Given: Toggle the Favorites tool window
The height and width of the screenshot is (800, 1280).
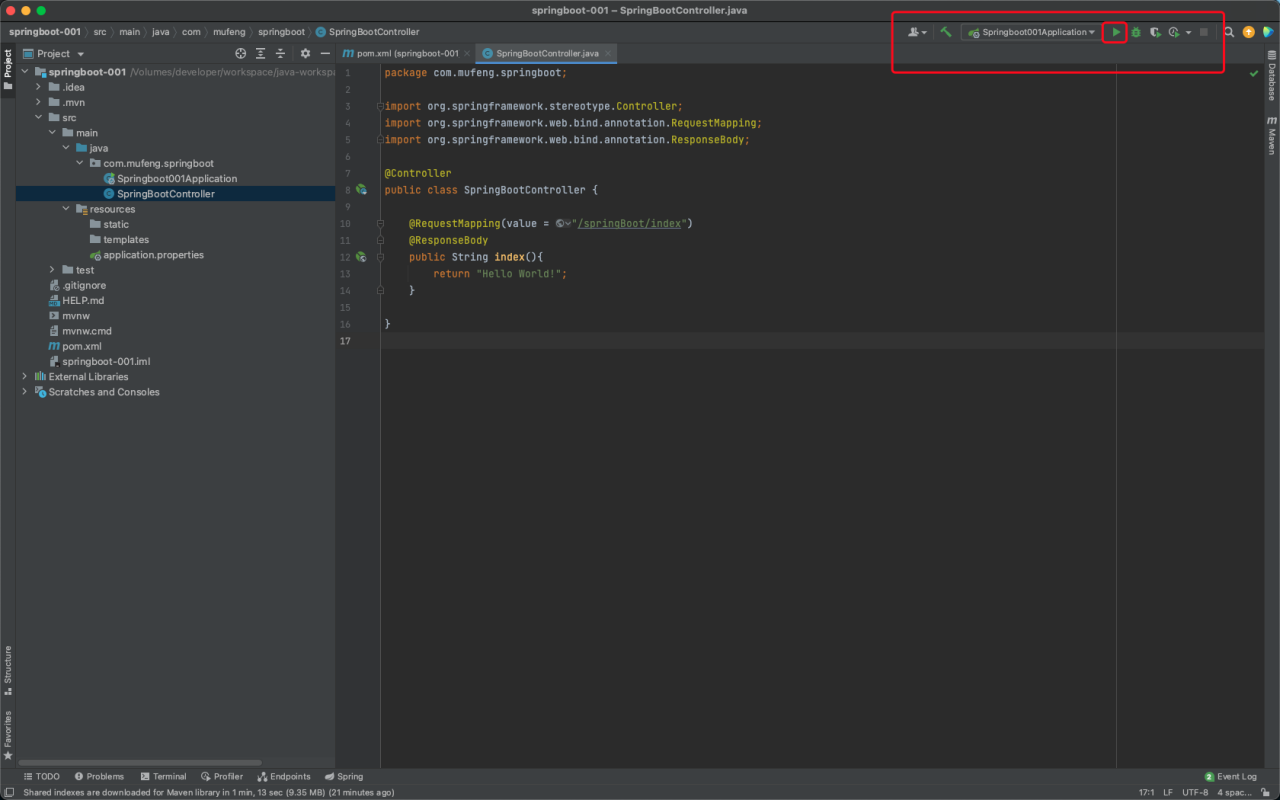Looking at the screenshot, I should pyautogui.click(x=8, y=735).
